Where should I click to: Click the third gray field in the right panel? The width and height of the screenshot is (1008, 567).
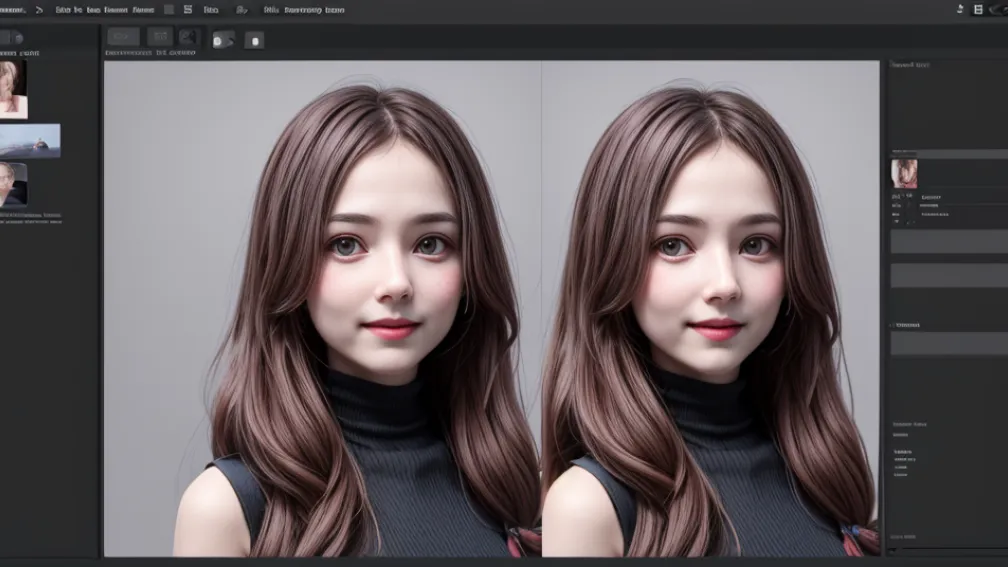[x=949, y=343]
